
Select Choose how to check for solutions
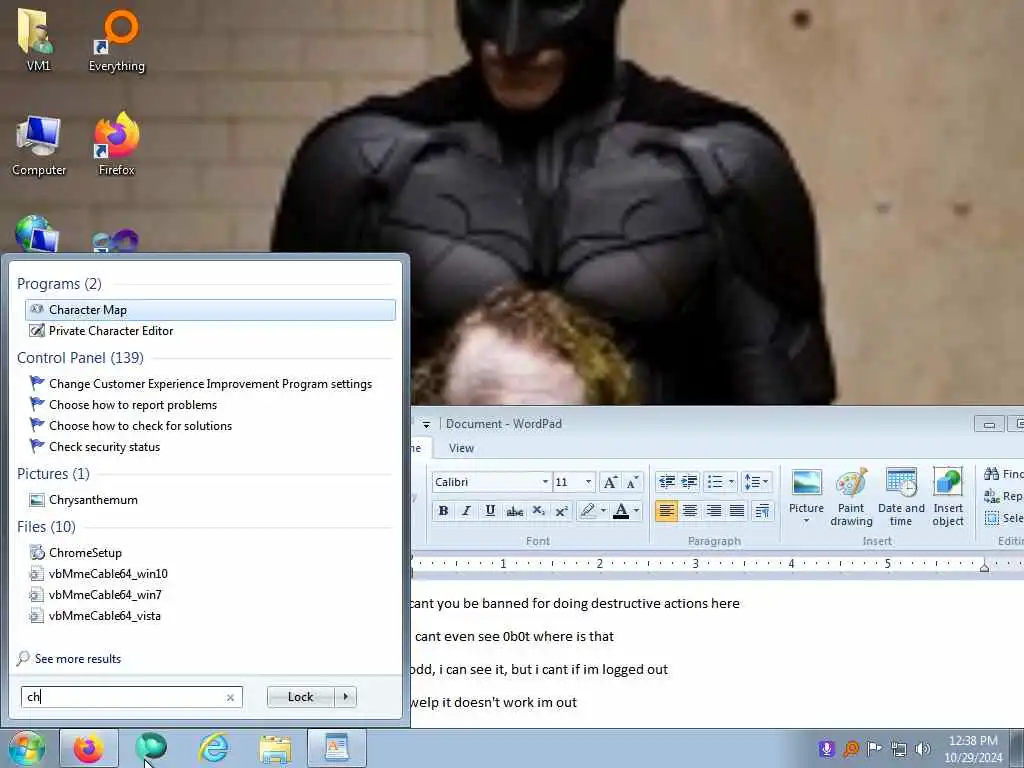(210, 426)
